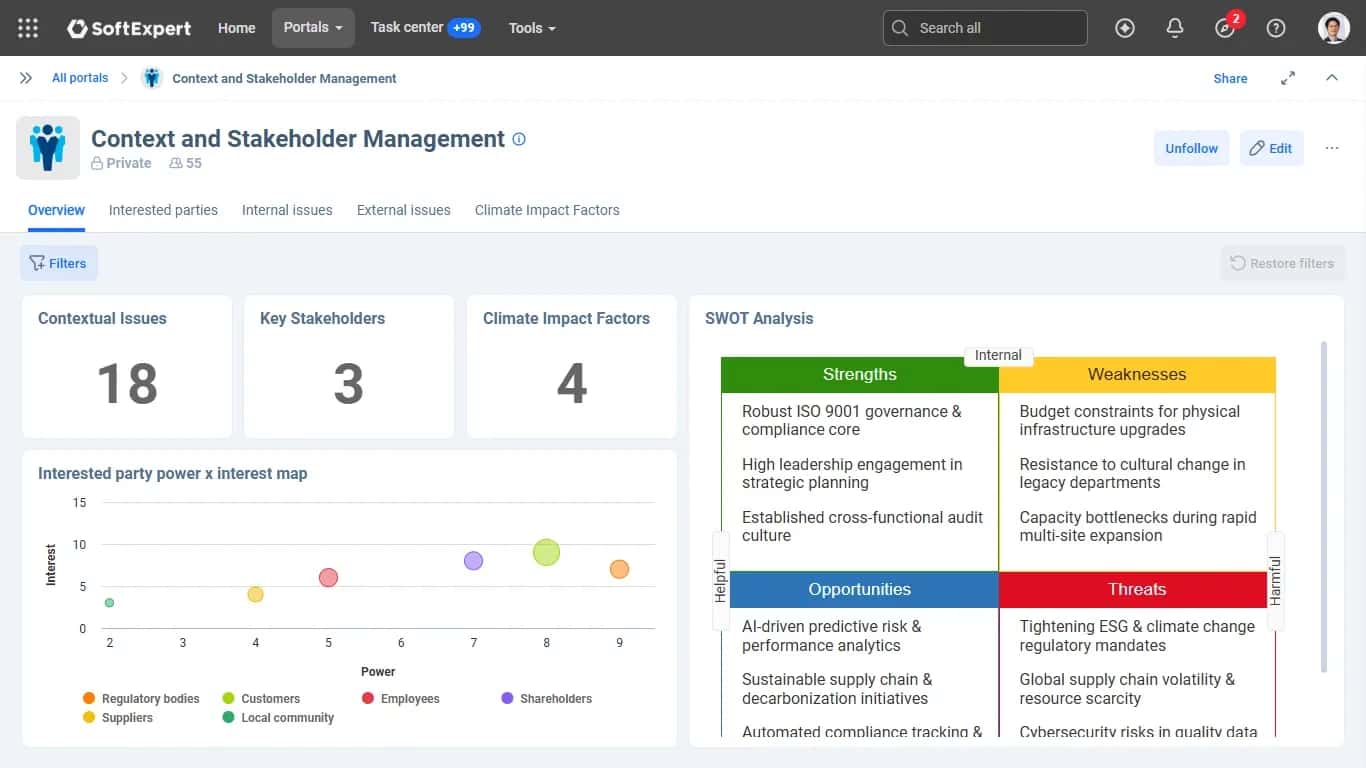Image resolution: width=1366 pixels, height=768 pixels.
Task: Toggle Regulatory bodies legend swatch
Action: pos(89,698)
